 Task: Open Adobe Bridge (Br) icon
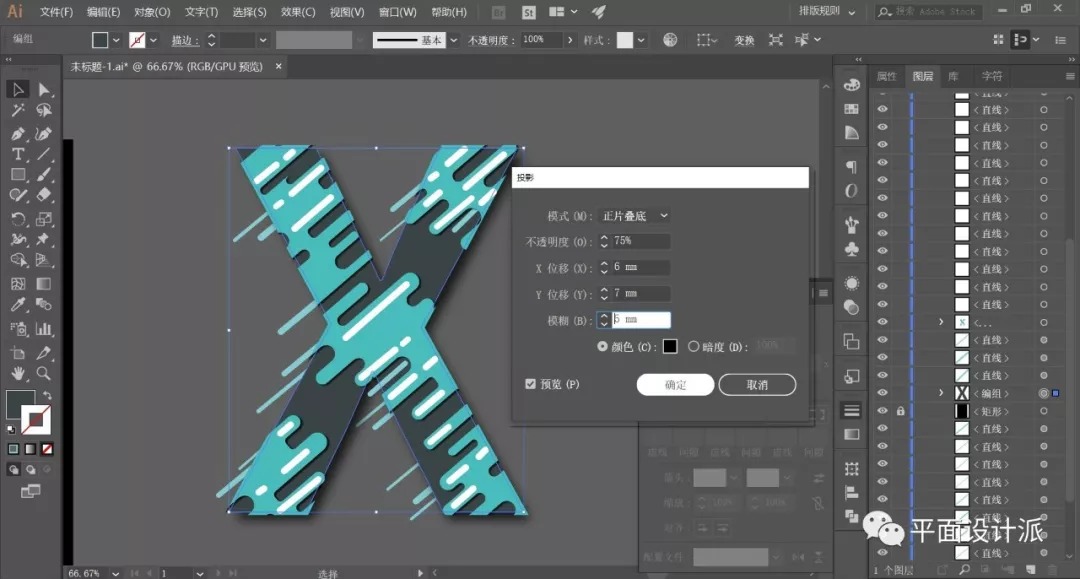click(x=498, y=12)
